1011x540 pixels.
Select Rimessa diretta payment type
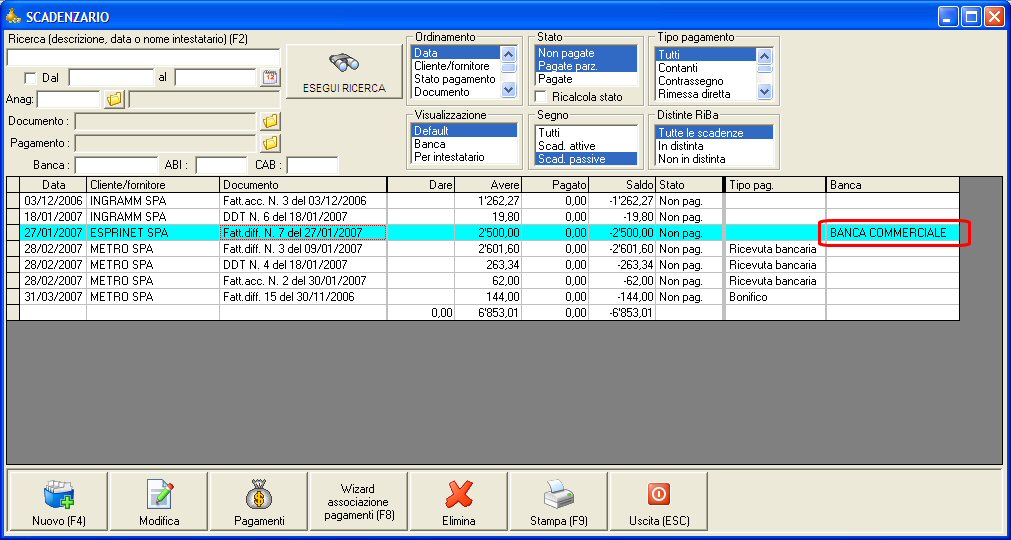pyautogui.click(x=705, y=93)
